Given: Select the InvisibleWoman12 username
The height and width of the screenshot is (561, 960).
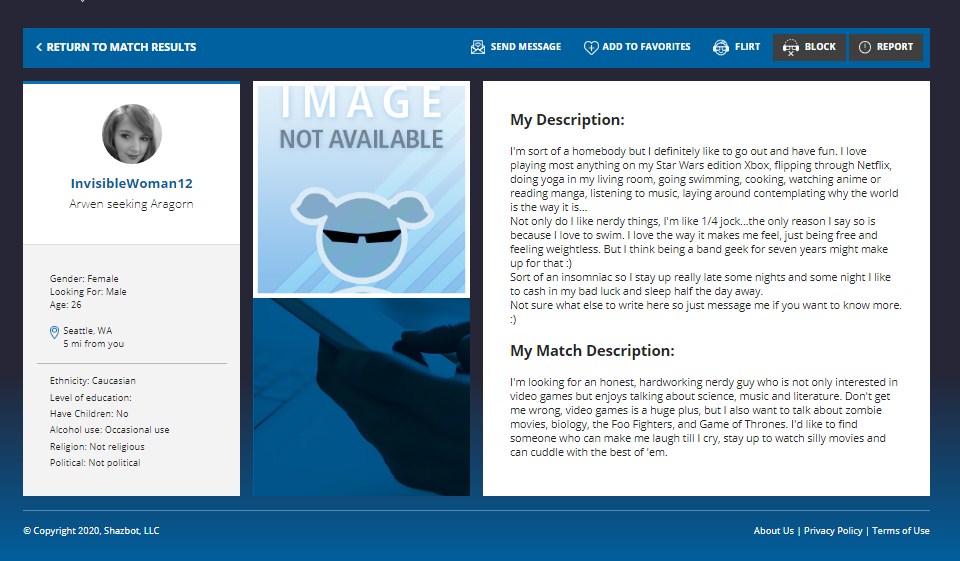Looking at the screenshot, I should click(132, 184).
